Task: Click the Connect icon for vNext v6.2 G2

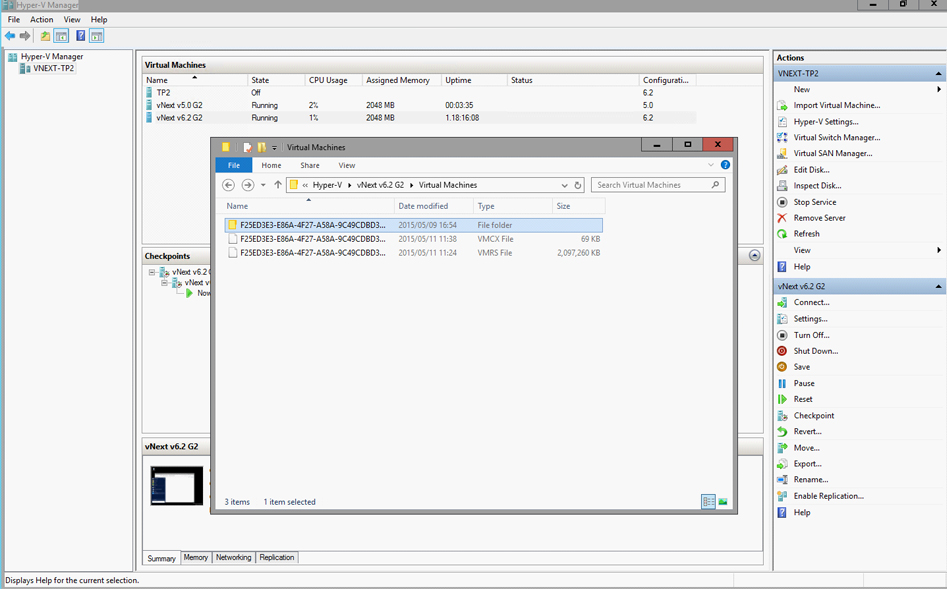Action: click(782, 302)
